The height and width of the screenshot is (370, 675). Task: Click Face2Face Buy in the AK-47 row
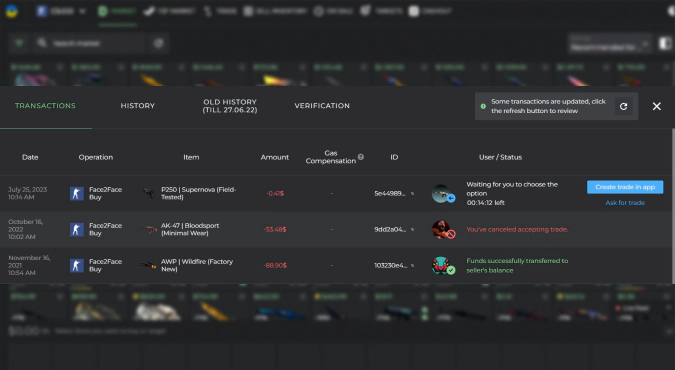coord(105,229)
